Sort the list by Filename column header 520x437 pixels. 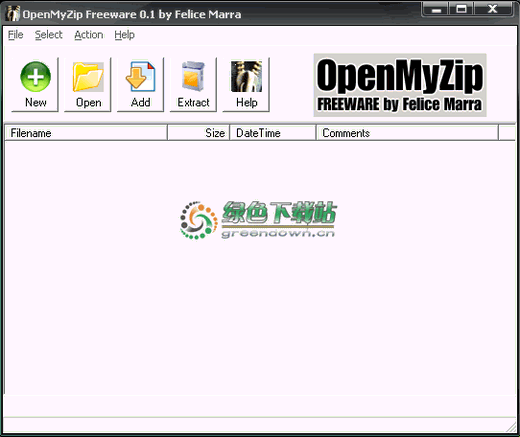pos(86,133)
